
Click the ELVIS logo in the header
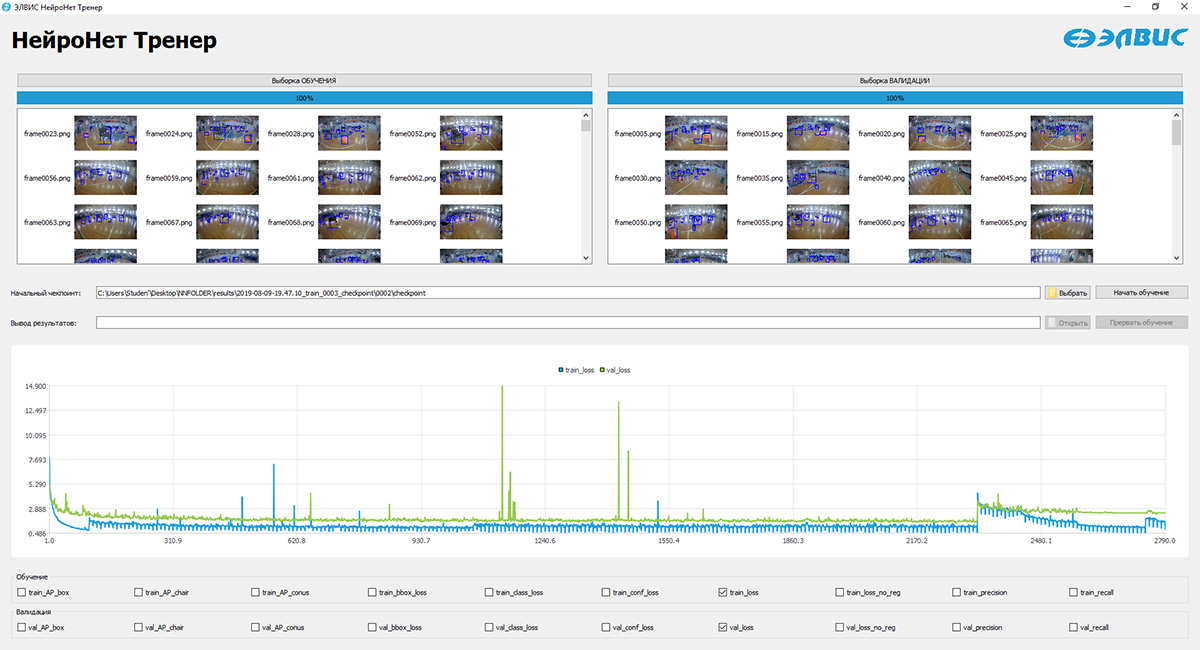[x=1126, y=38]
